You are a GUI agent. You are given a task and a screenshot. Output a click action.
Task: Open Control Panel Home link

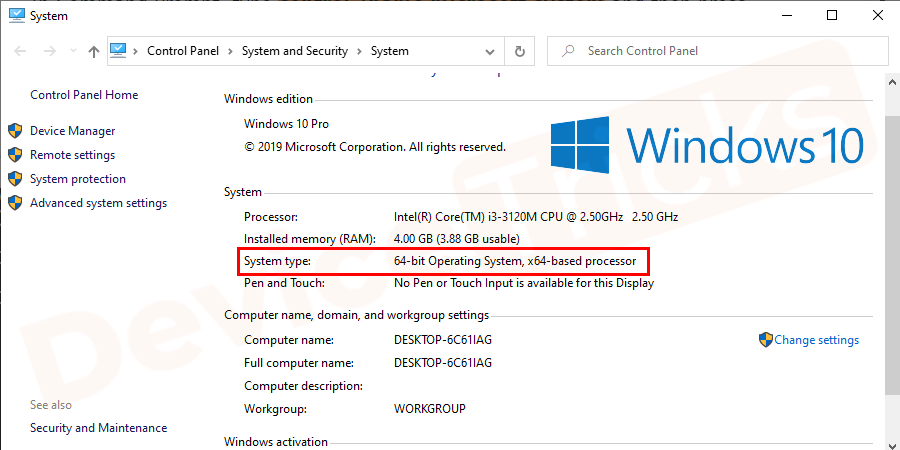pos(84,95)
